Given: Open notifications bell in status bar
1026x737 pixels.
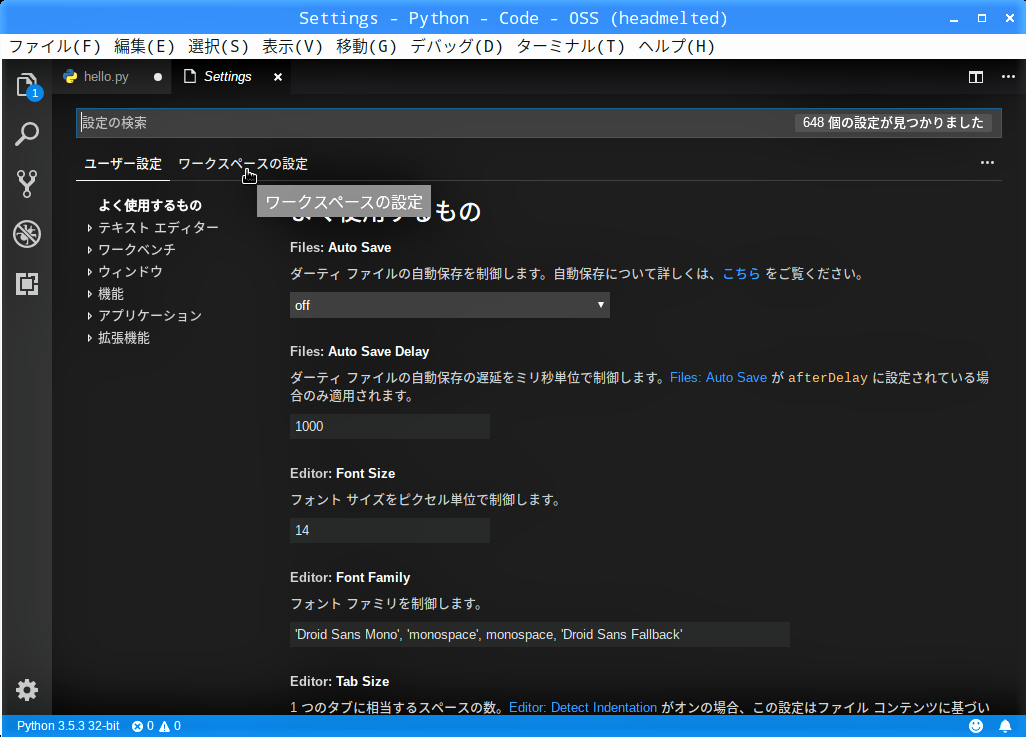Looking at the screenshot, I should click(1005, 726).
